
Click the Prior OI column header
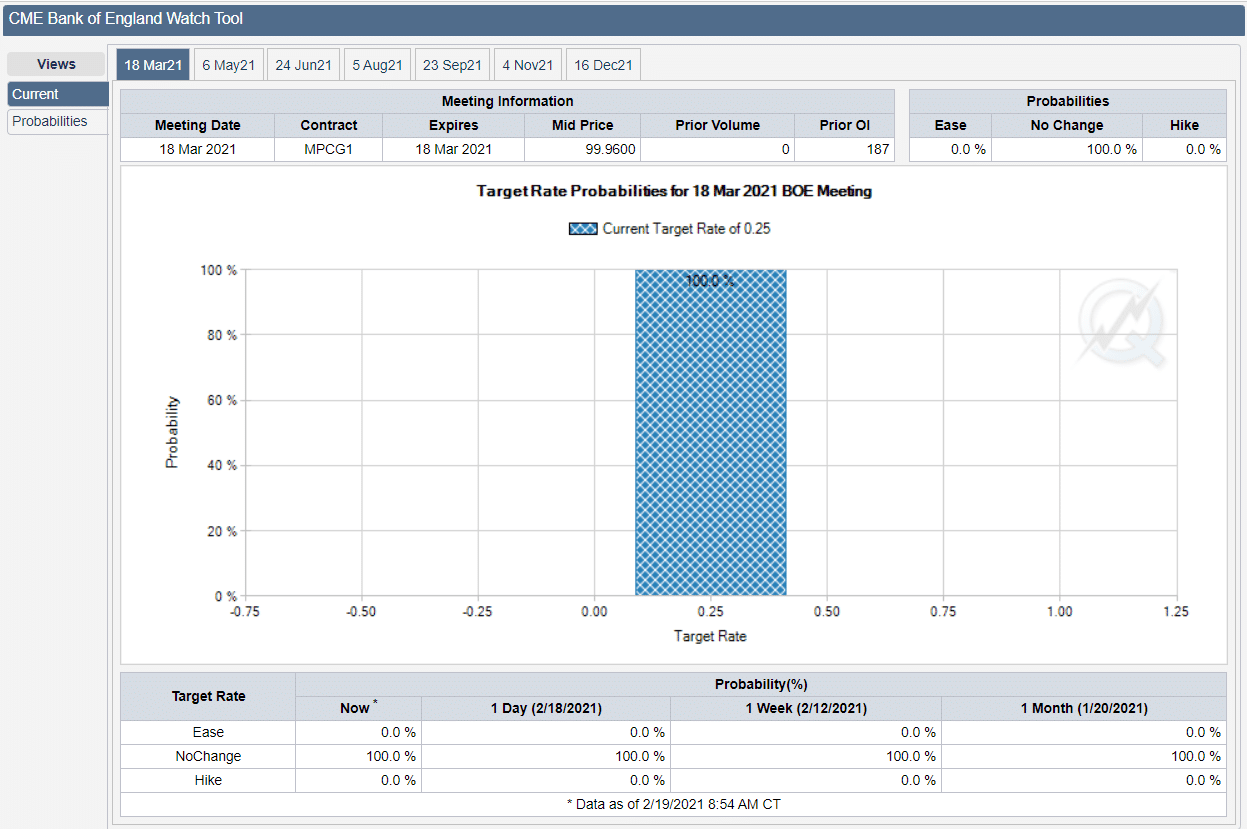tap(844, 125)
